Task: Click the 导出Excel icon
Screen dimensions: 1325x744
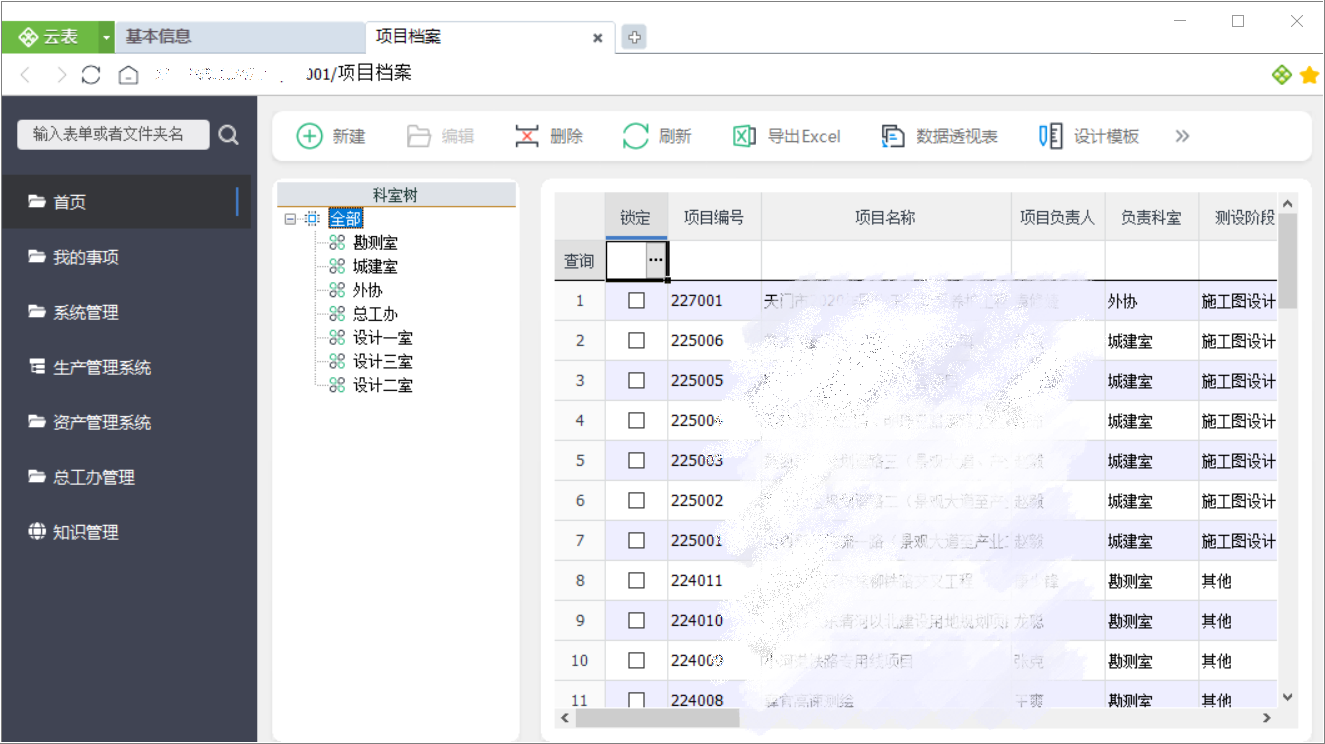Action: 744,136
